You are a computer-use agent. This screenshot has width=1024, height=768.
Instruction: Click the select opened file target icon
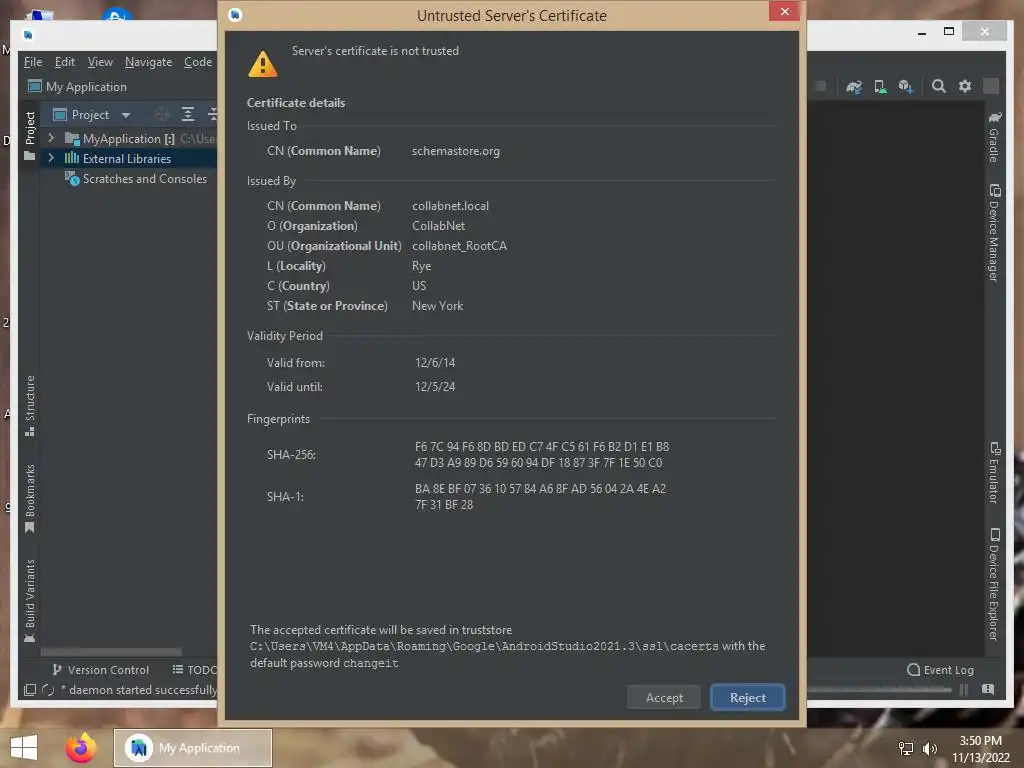point(162,115)
